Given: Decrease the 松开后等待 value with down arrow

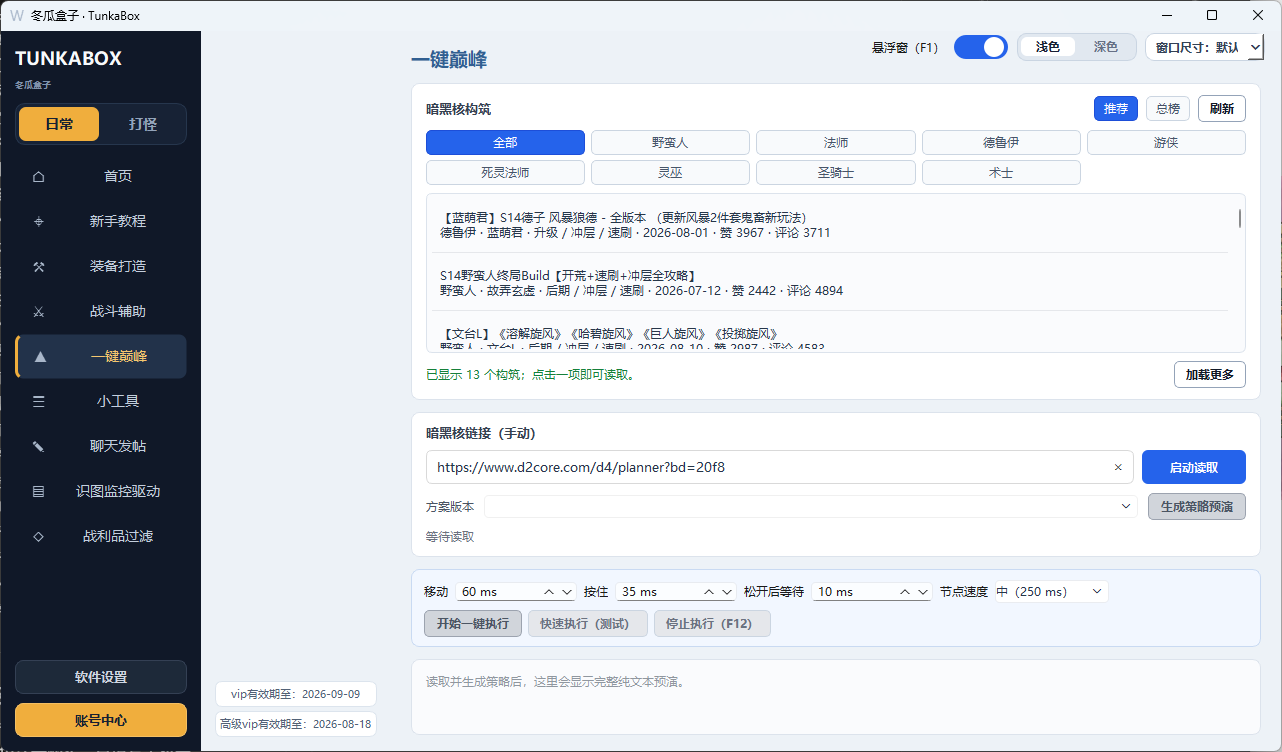Looking at the screenshot, I should pyautogui.click(x=924, y=592).
